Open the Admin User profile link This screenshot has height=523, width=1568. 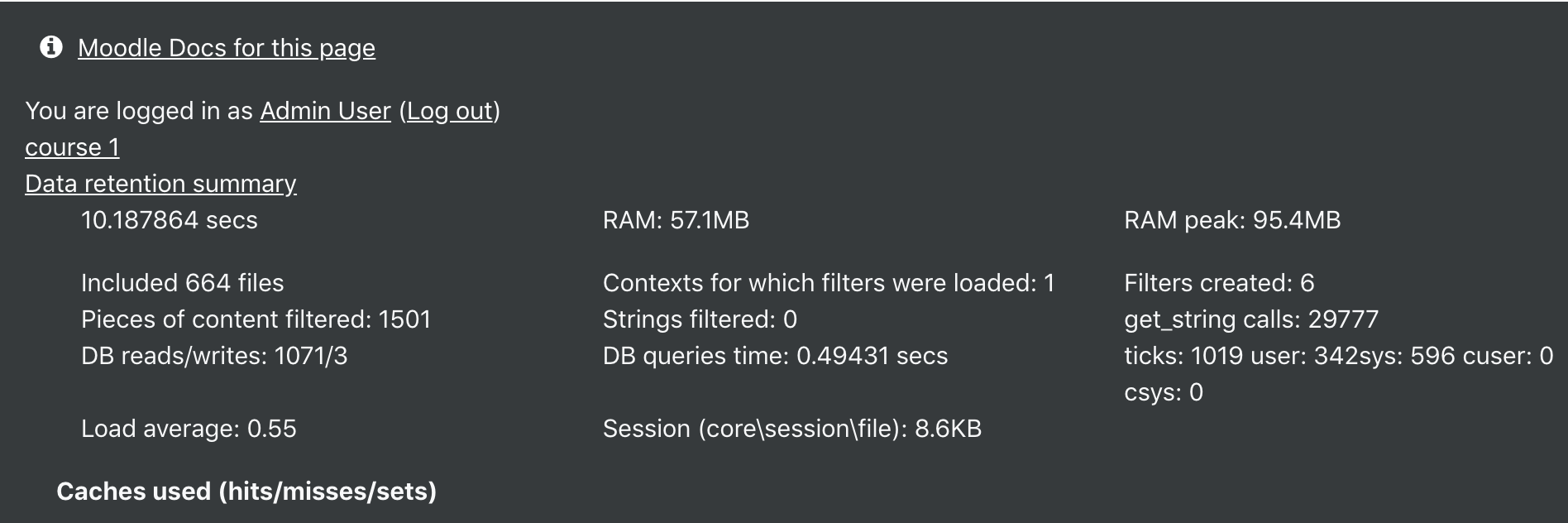click(x=325, y=111)
